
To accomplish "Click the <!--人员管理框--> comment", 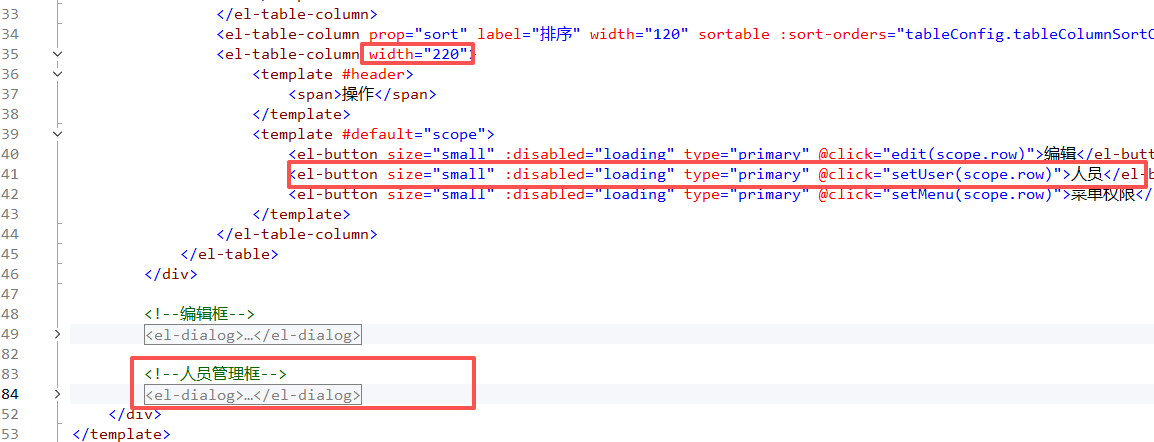I will [215, 374].
